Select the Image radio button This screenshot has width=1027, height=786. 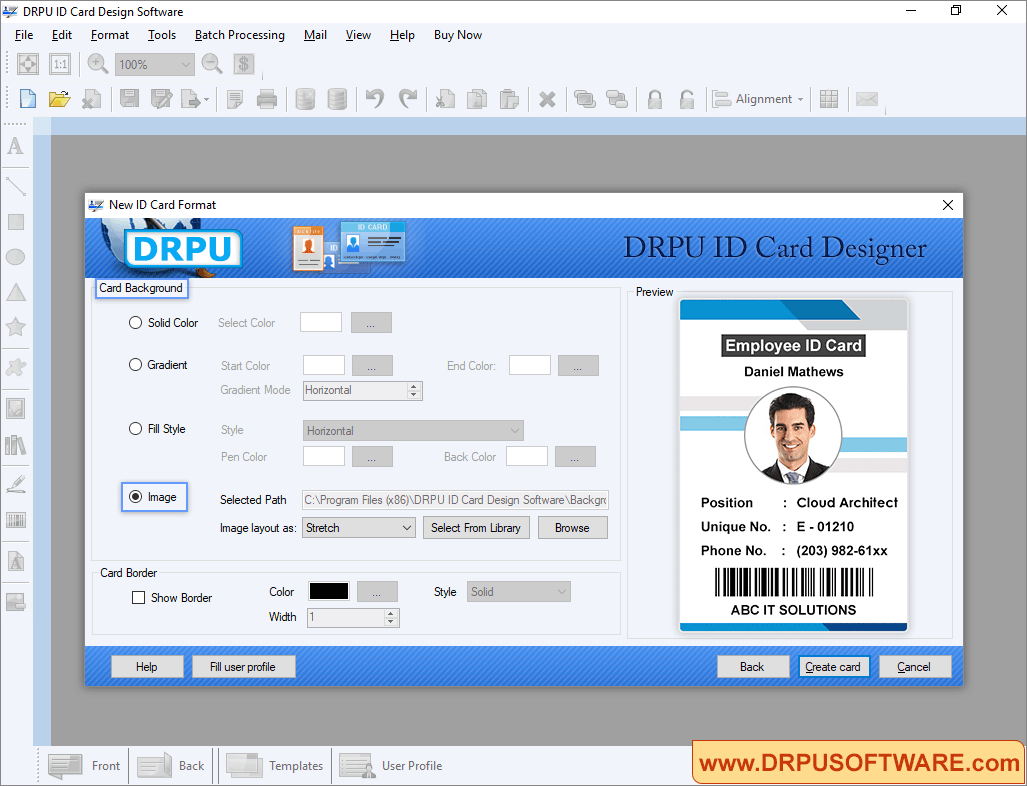tap(135, 496)
